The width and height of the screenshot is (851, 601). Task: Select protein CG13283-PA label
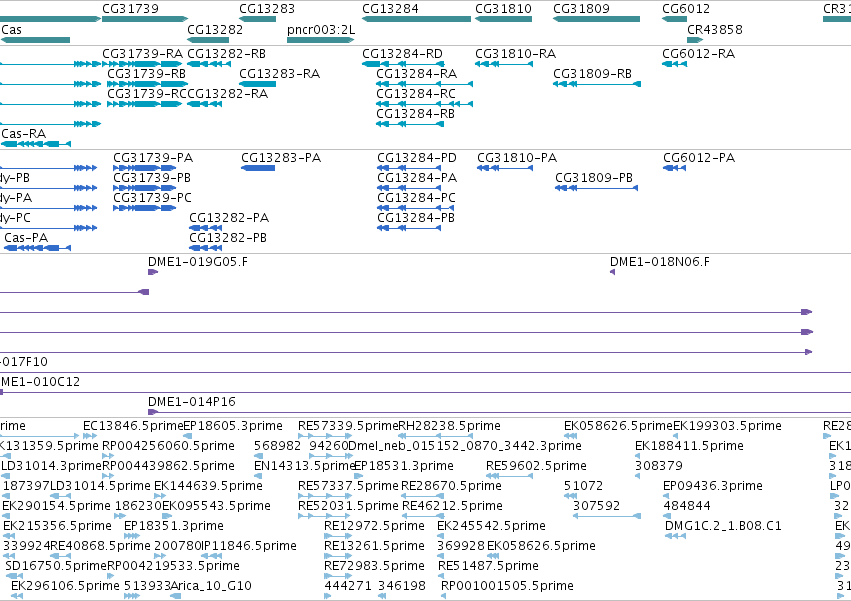coord(281,158)
